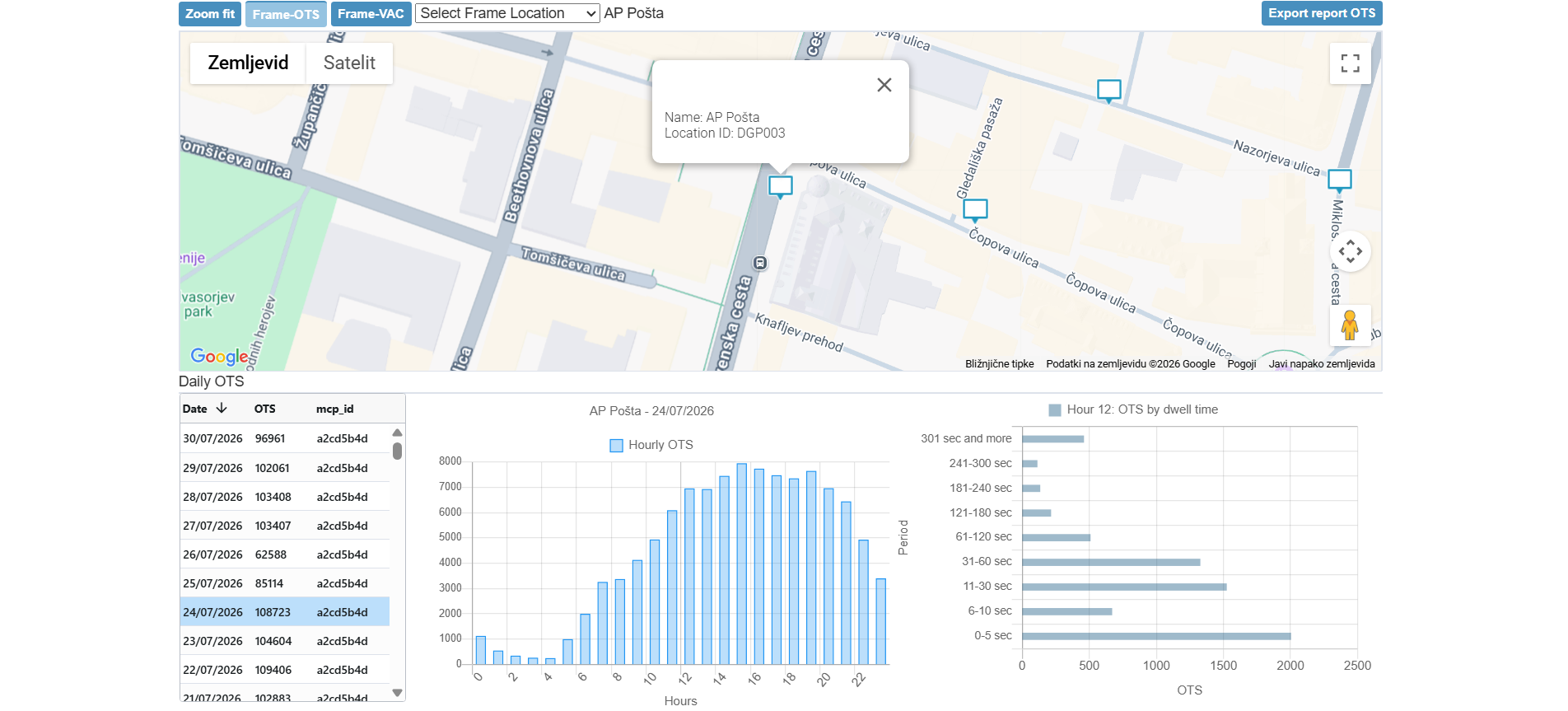Select the 28/07/2026 row
Viewport: 1568px width, 711px height.
285,497
